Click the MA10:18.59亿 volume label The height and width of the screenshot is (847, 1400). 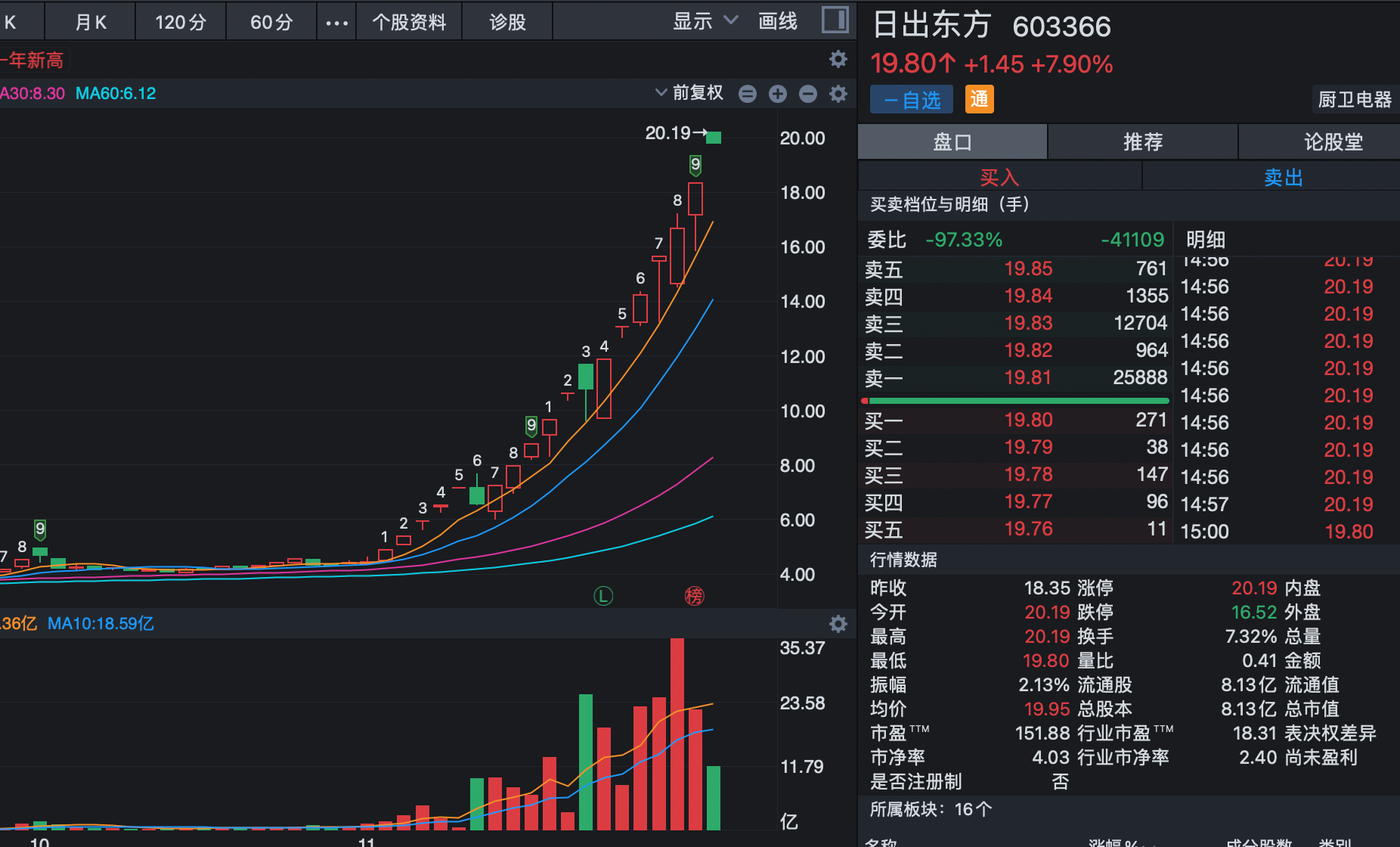pyautogui.click(x=101, y=624)
